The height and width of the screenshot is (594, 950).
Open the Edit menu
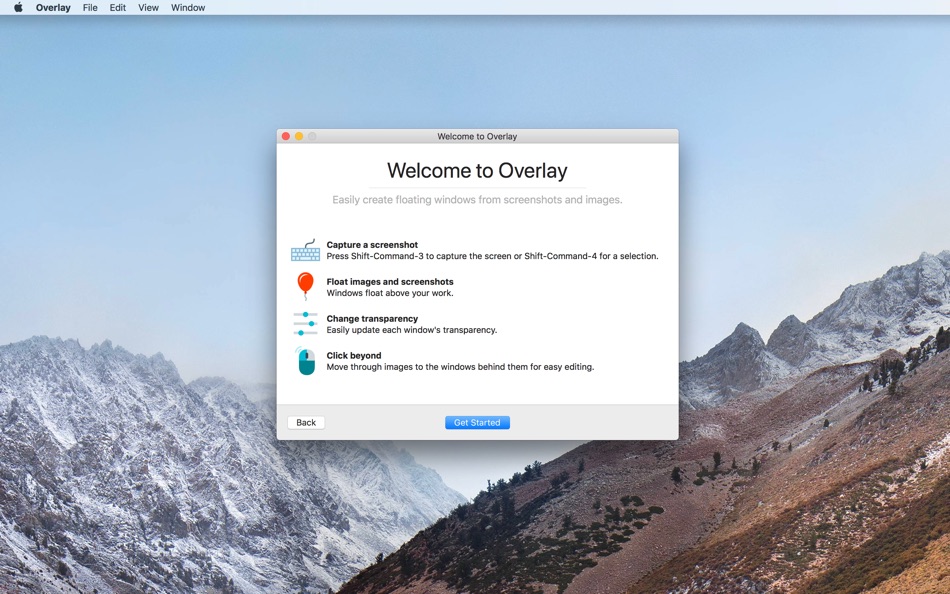click(x=118, y=7)
